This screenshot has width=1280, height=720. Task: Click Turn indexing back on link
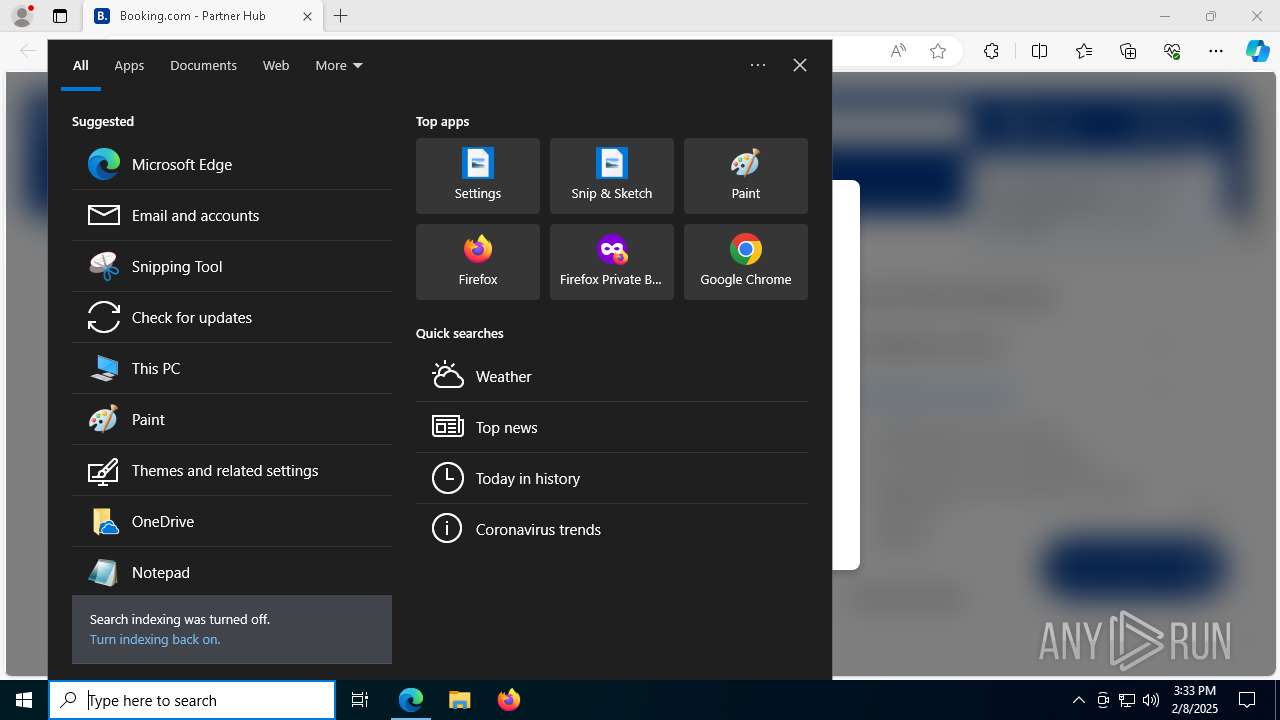[155, 639]
